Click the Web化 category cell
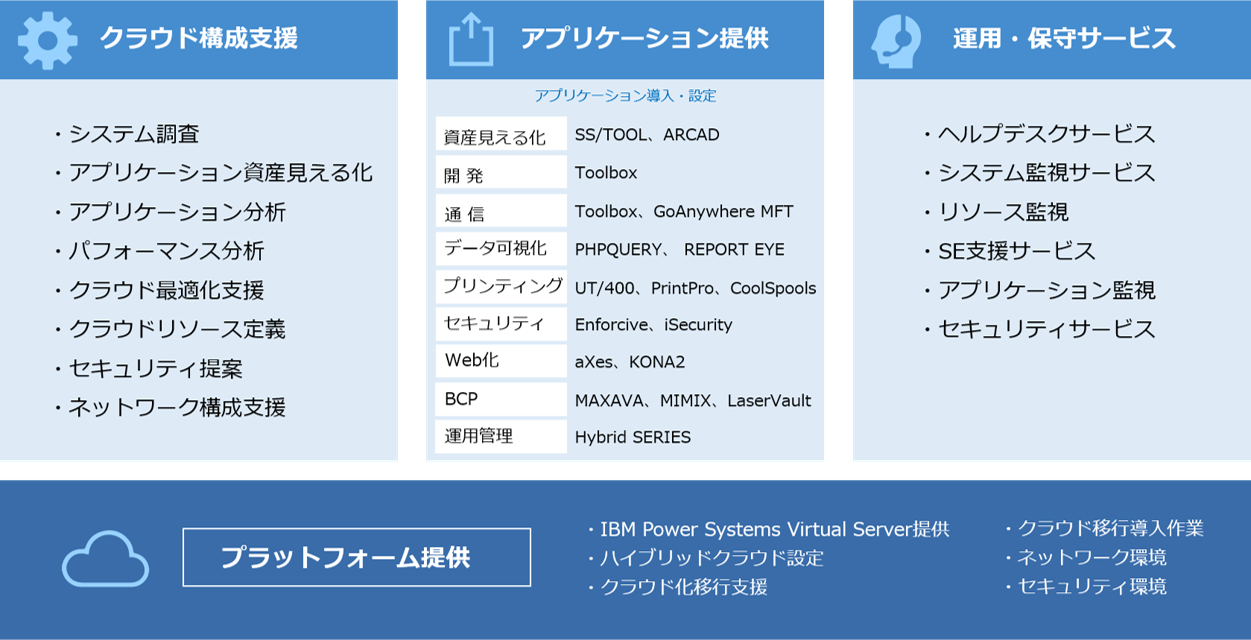 pos(501,361)
